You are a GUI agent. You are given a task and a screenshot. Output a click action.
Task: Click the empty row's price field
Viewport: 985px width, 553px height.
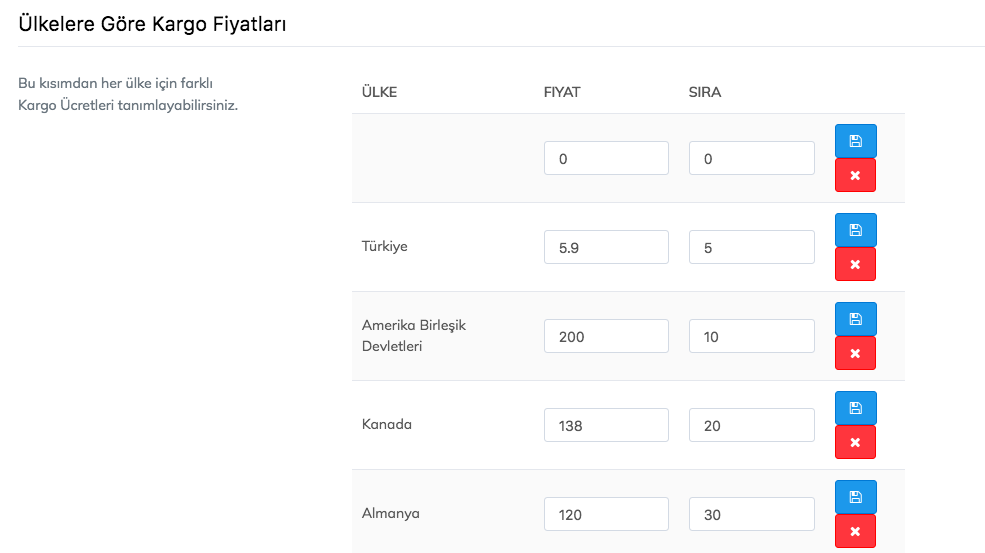click(606, 159)
